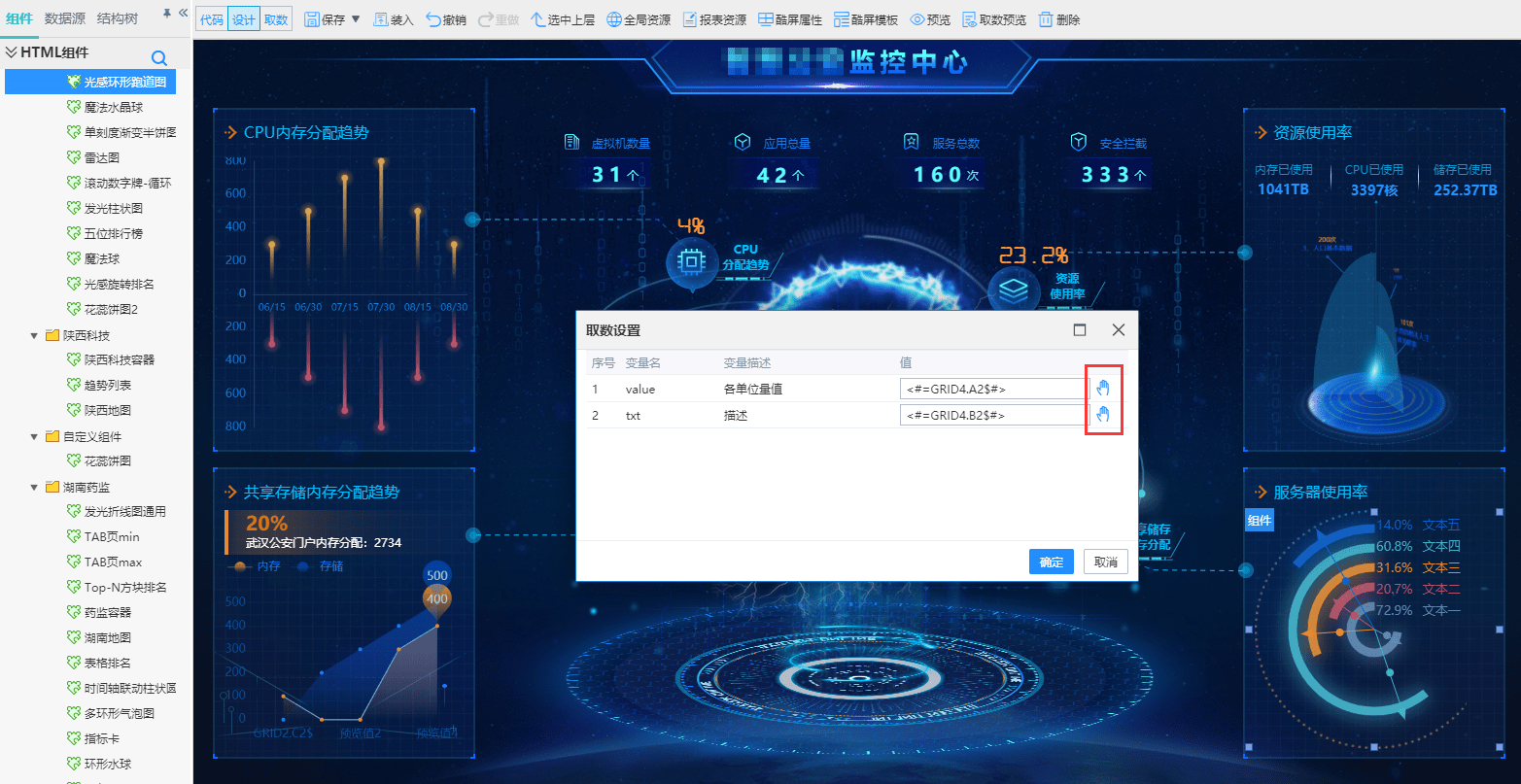Click the 全局资源 globe toolbar button
This screenshot has height=784, width=1521.
(639, 19)
